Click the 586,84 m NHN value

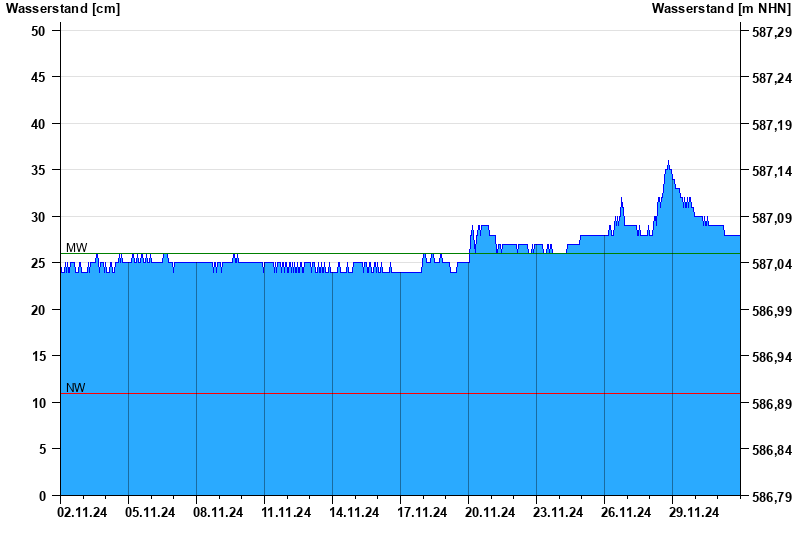tap(772, 451)
